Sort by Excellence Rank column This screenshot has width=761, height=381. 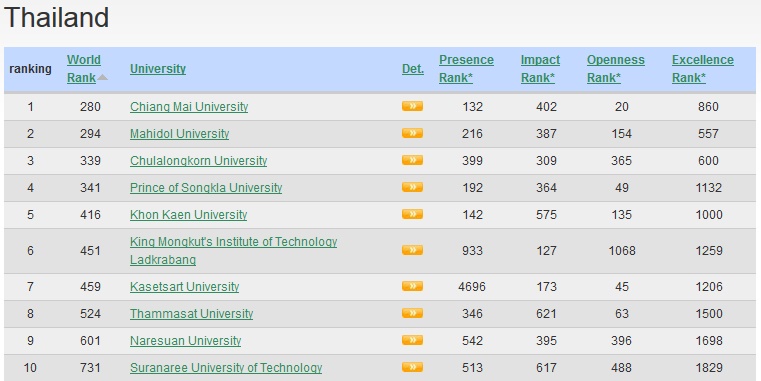pos(702,69)
